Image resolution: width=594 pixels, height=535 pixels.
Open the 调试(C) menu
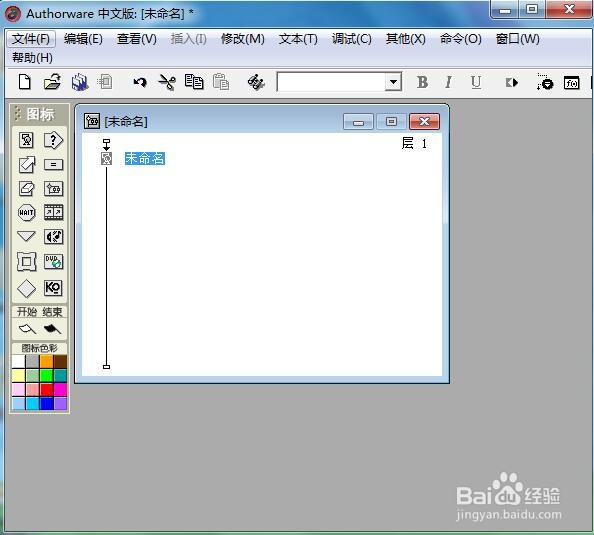click(352, 39)
